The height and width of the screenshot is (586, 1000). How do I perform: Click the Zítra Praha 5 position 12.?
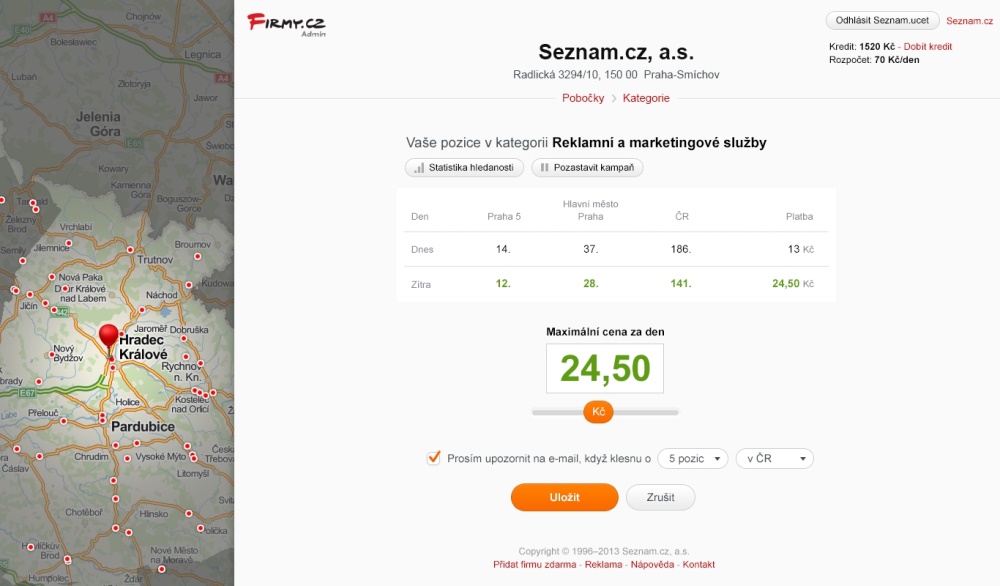tap(503, 284)
